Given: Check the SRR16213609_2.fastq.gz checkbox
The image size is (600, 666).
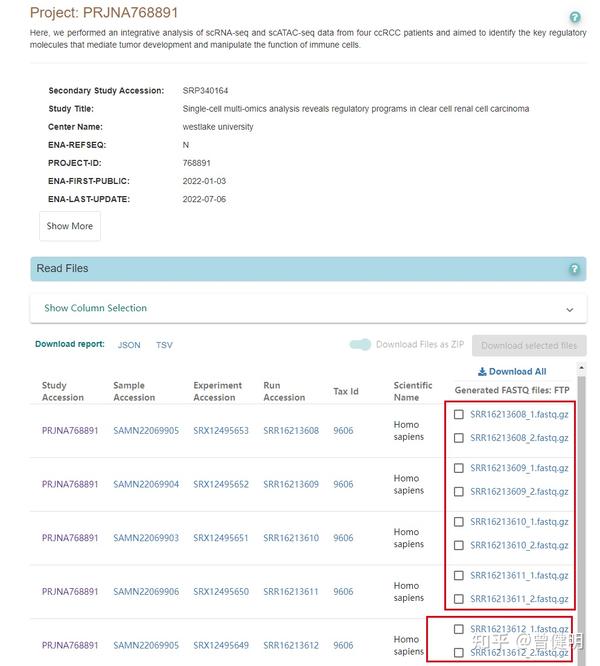Looking at the screenshot, I should (x=459, y=491).
